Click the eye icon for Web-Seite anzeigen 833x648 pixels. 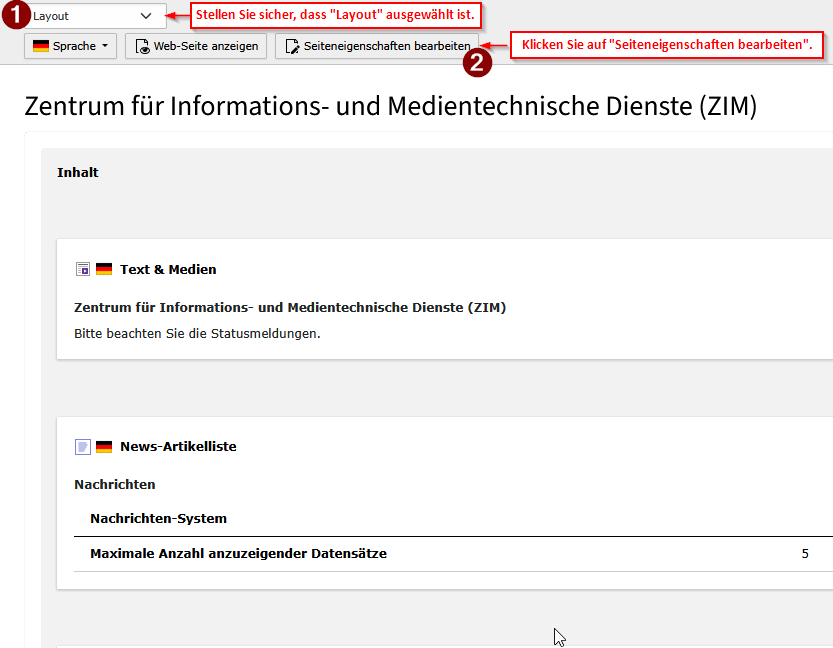point(142,46)
